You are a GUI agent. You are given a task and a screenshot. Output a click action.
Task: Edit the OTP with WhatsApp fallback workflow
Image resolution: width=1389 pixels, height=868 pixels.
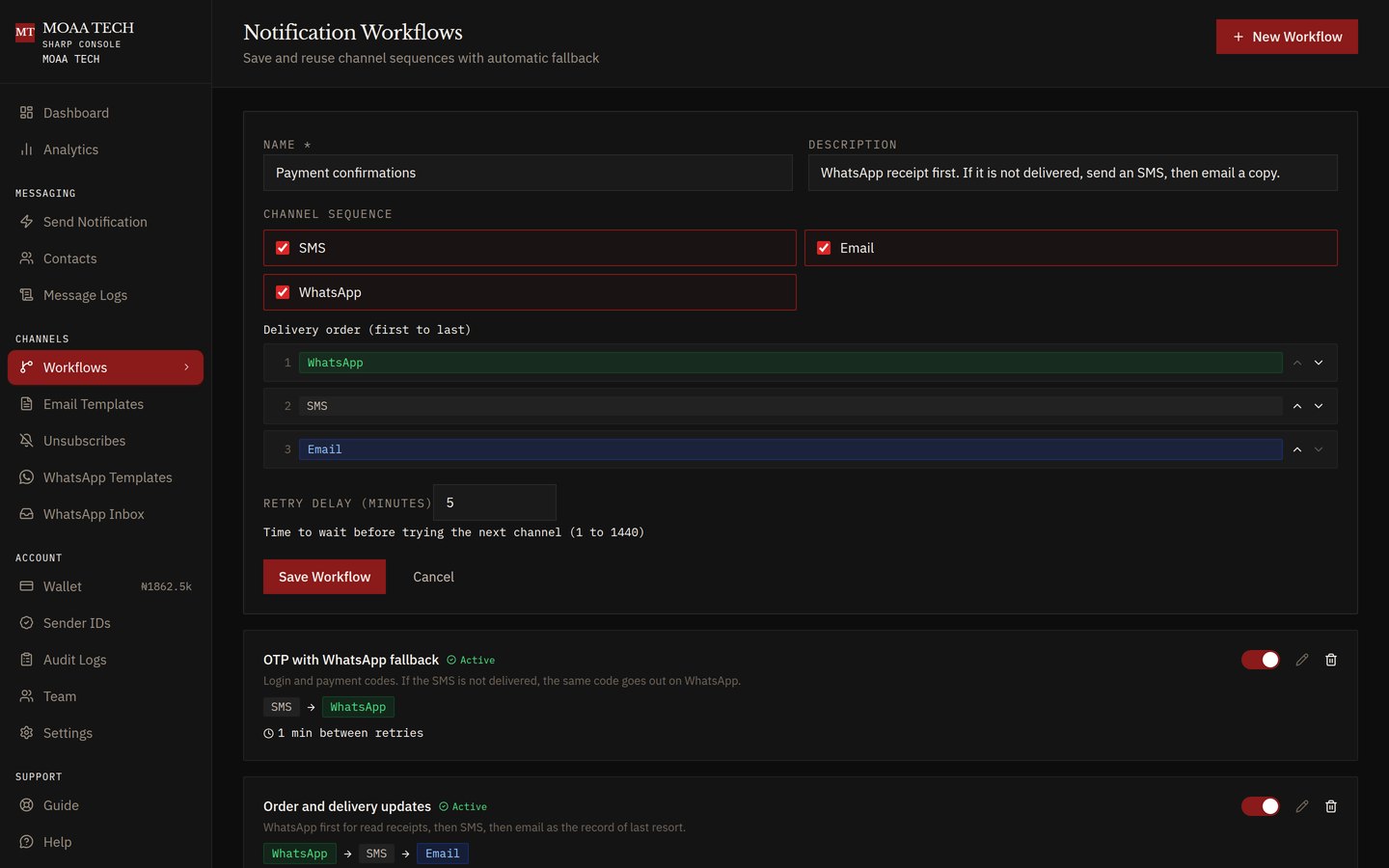point(1302,660)
